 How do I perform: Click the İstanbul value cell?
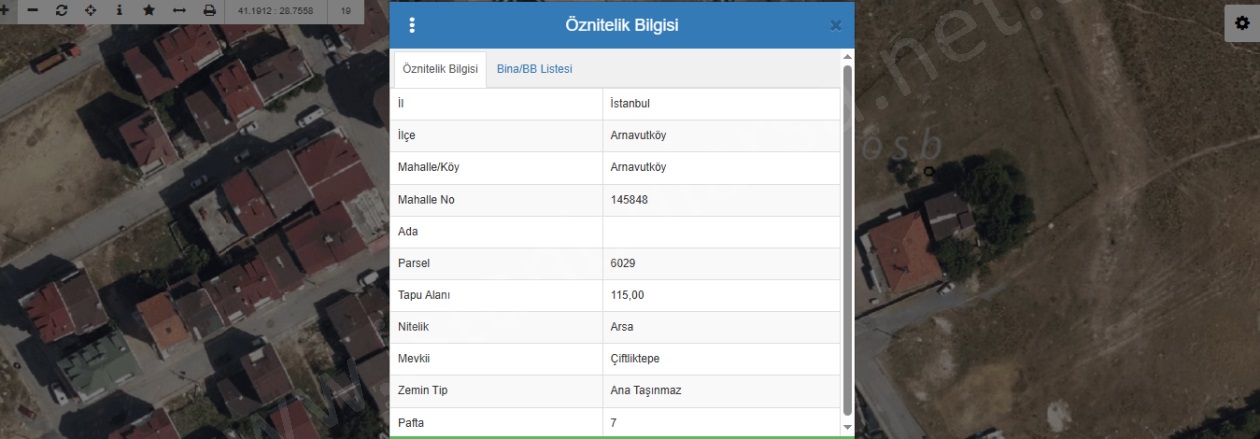pyautogui.click(x=722, y=104)
